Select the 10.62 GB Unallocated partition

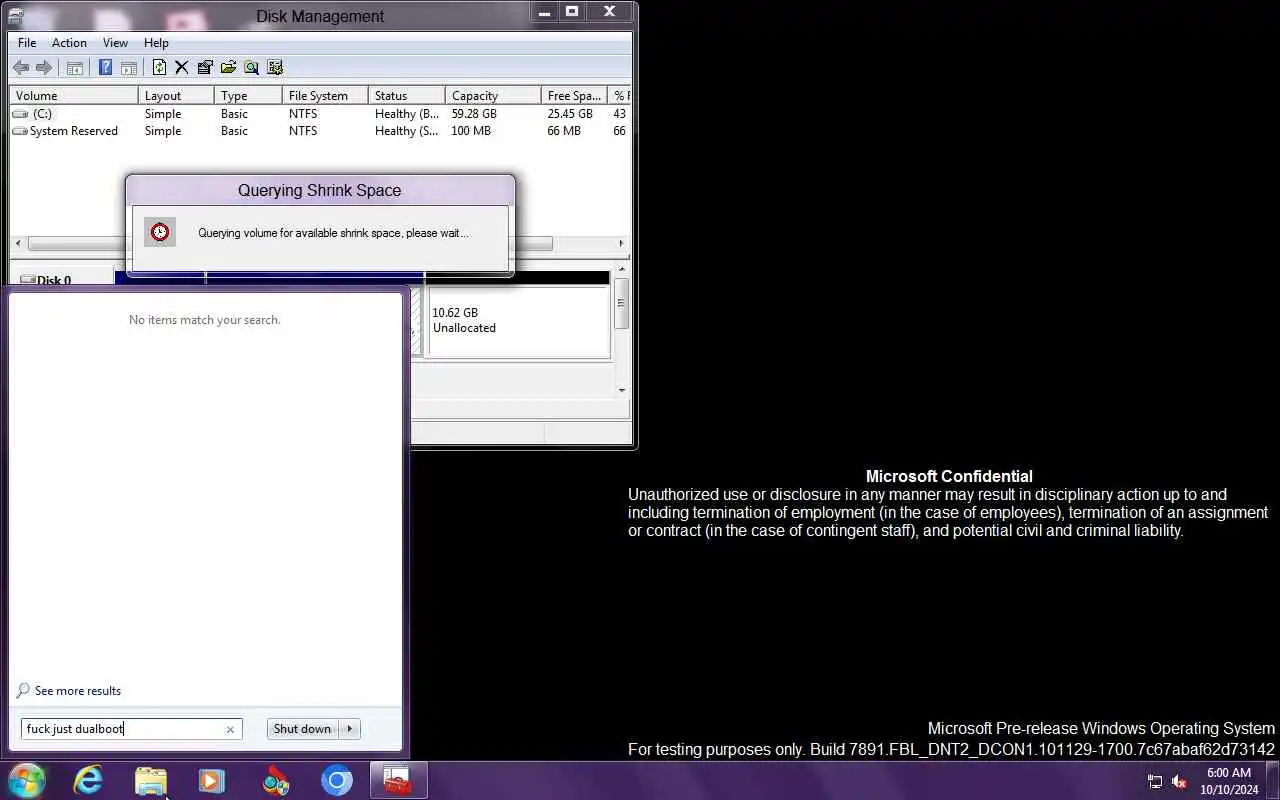point(518,321)
